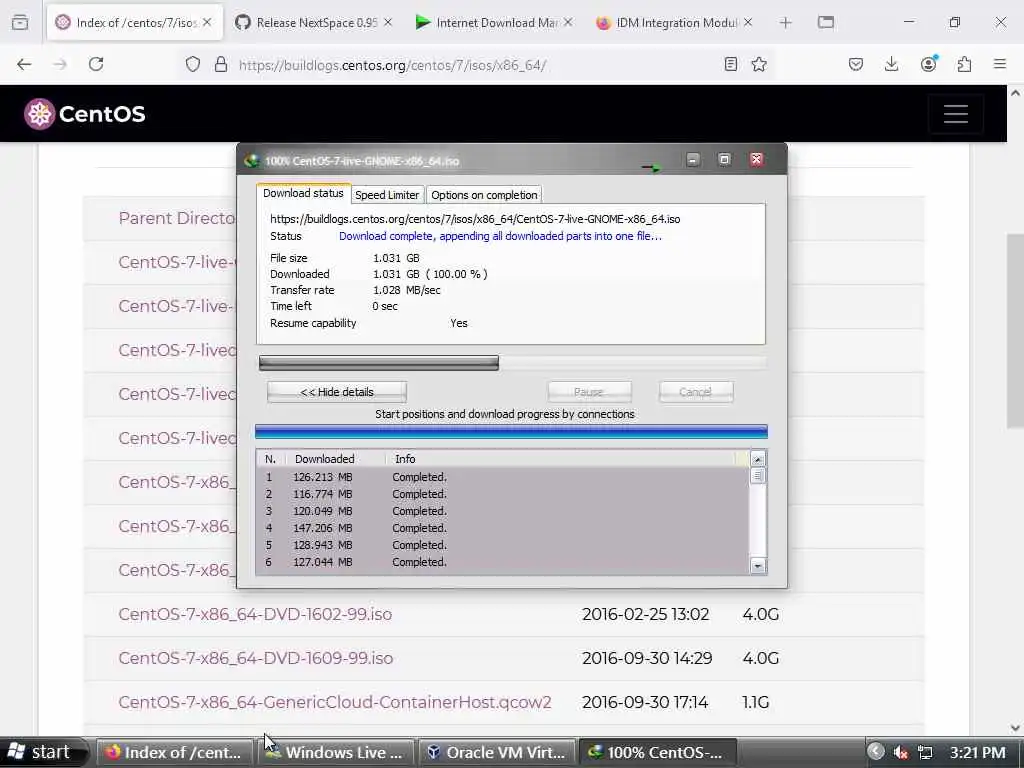This screenshot has height=768, width=1024.
Task: Click the tracking protection shield icon
Action: [x=193, y=64]
